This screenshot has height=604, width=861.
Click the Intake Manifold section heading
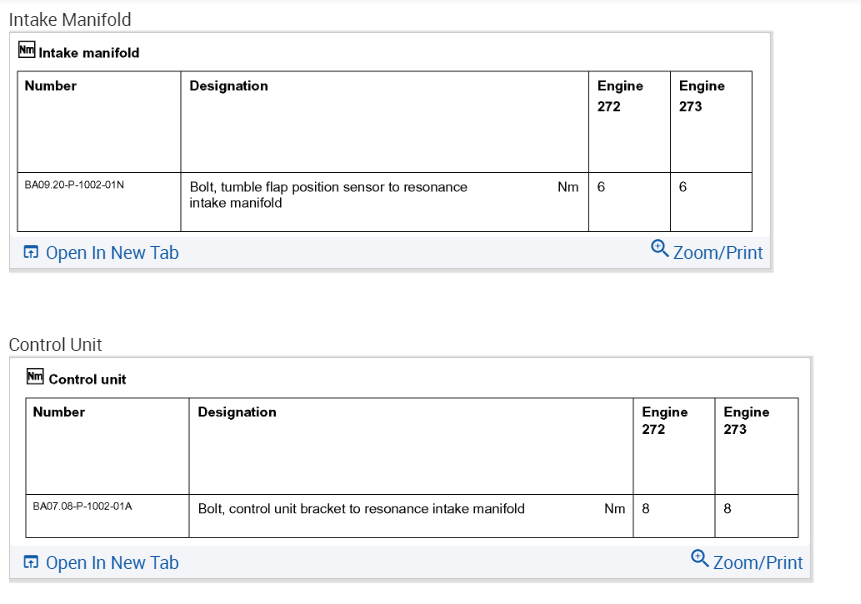coord(70,19)
